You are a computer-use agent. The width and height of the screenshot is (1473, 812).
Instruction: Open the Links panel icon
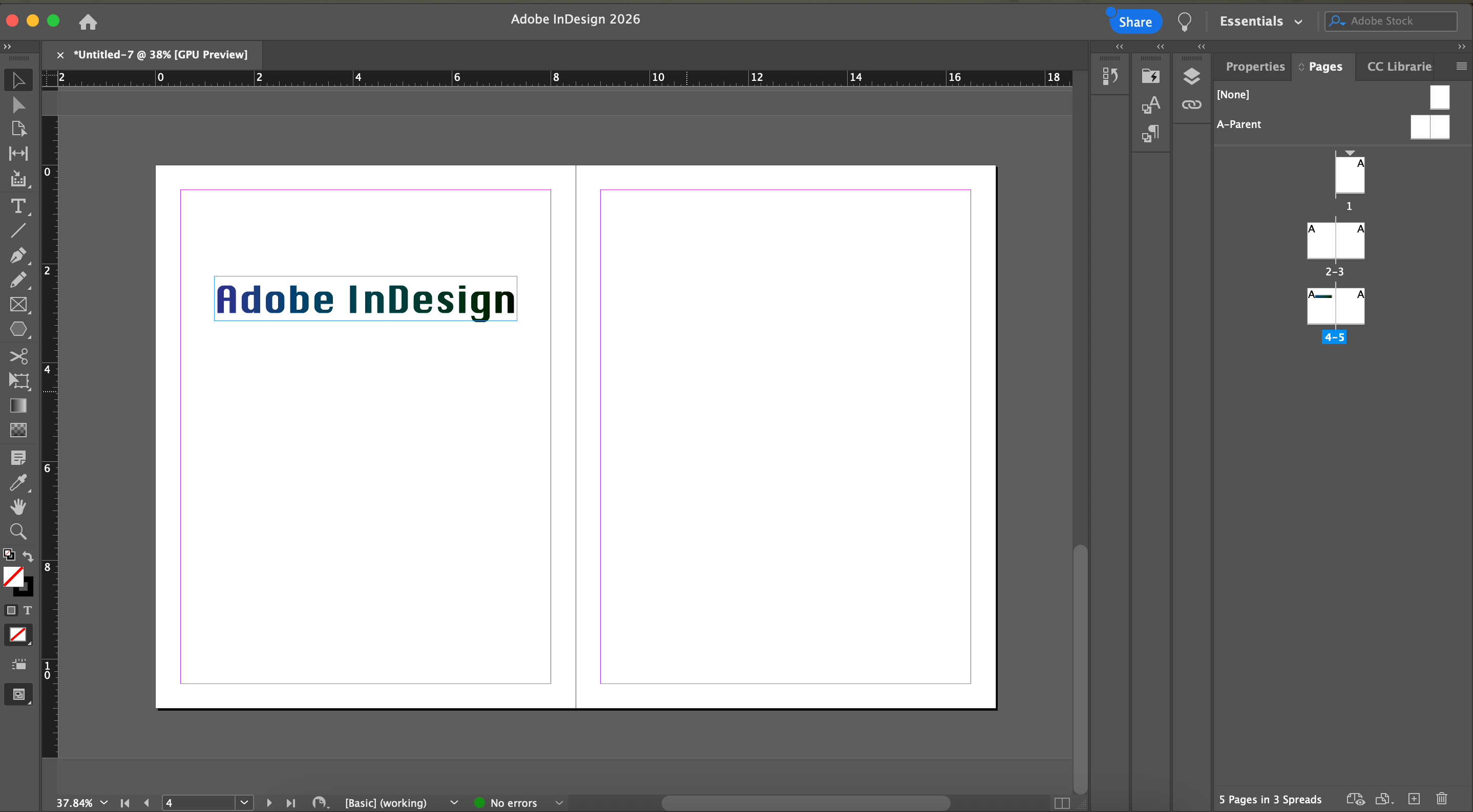(x=1192, y=104)
